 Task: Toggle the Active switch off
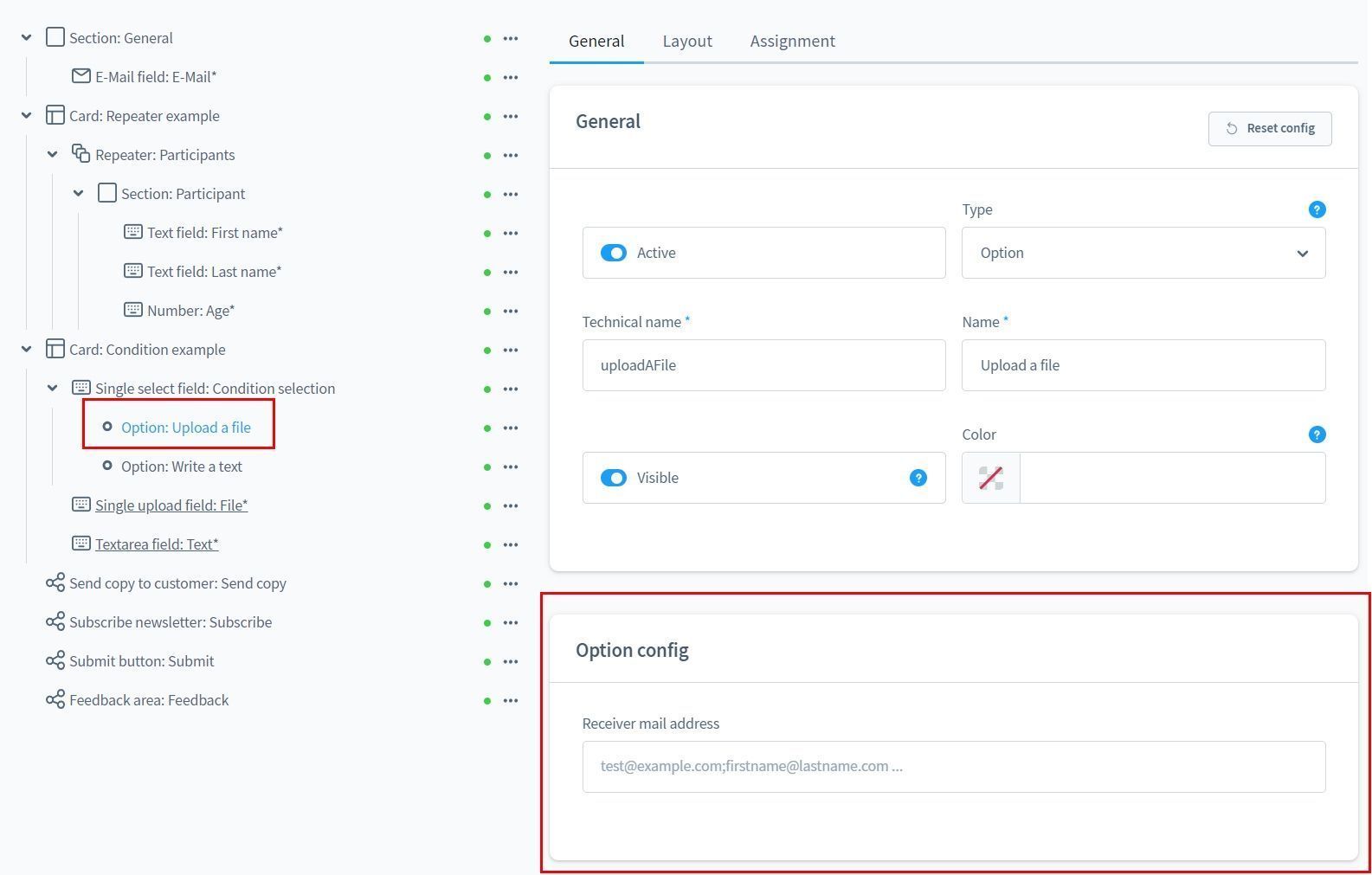coord(614,253)
